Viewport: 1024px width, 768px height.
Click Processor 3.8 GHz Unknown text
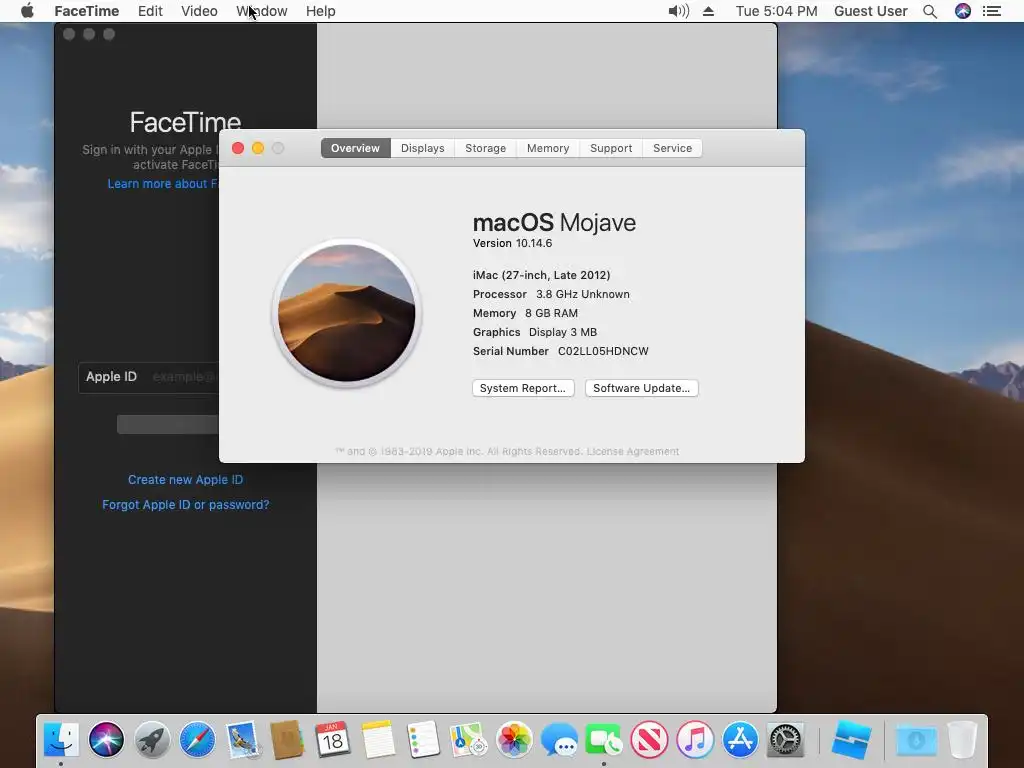pyautogui.click(x=551, y=294)
